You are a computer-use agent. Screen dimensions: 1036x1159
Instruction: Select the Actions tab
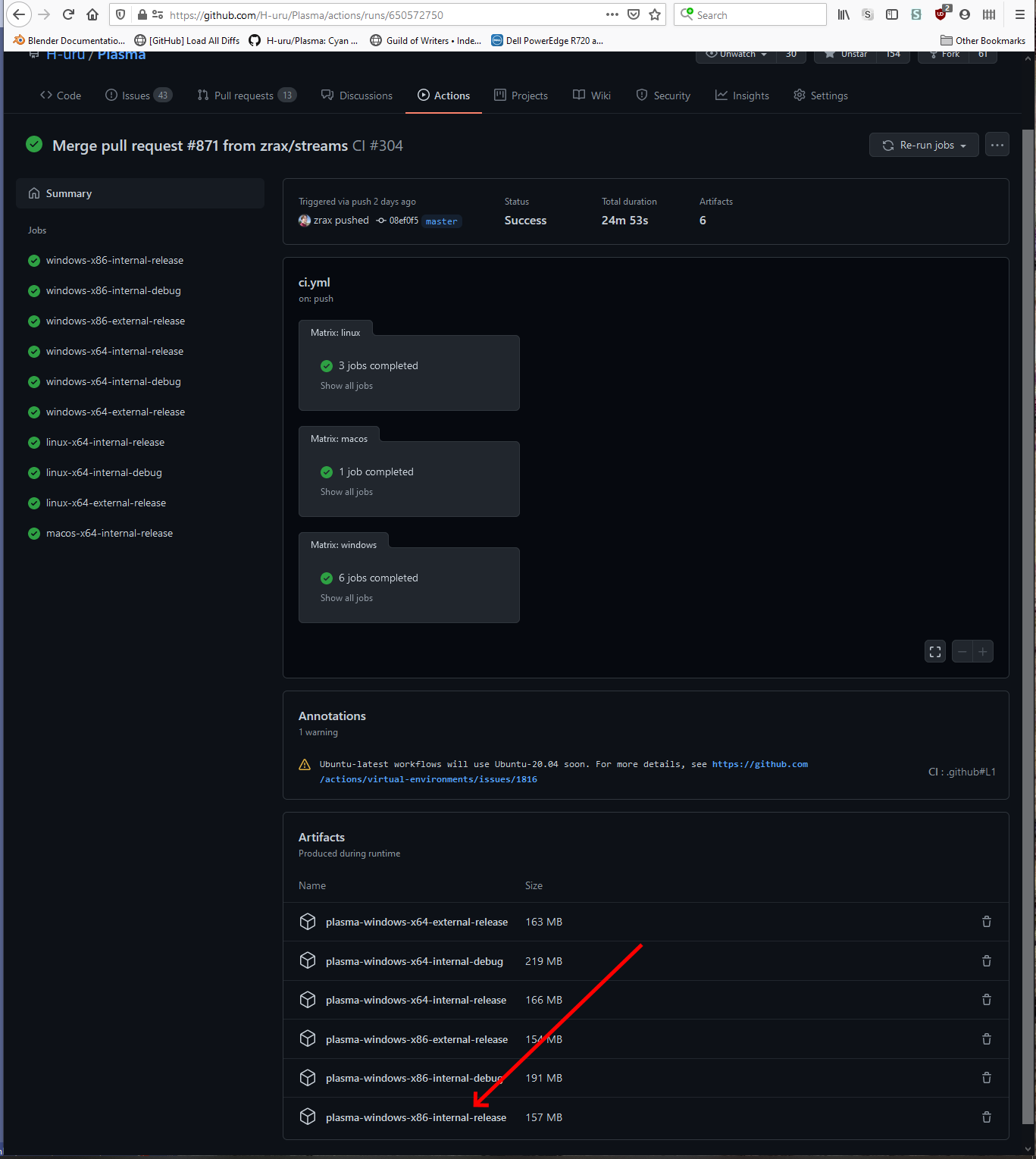point(444,96)
